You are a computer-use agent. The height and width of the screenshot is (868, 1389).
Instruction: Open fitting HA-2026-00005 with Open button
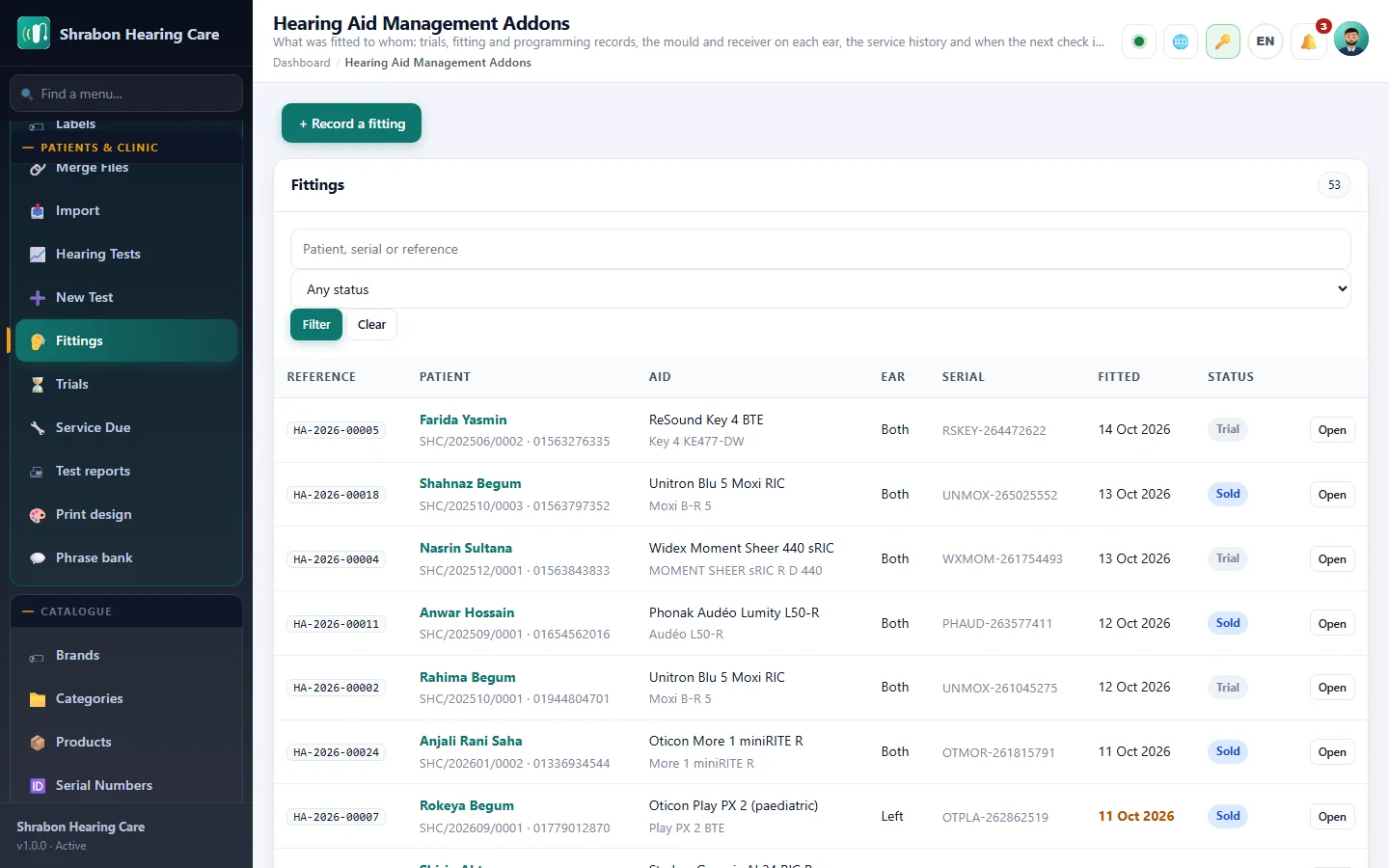[1332, 430]
